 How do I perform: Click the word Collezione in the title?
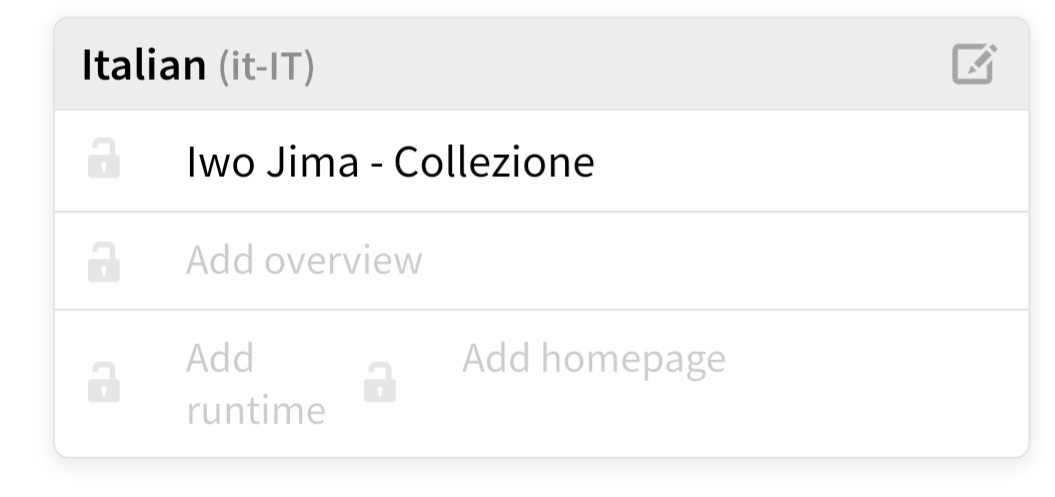pyautogui.click(x=494, y=161)
